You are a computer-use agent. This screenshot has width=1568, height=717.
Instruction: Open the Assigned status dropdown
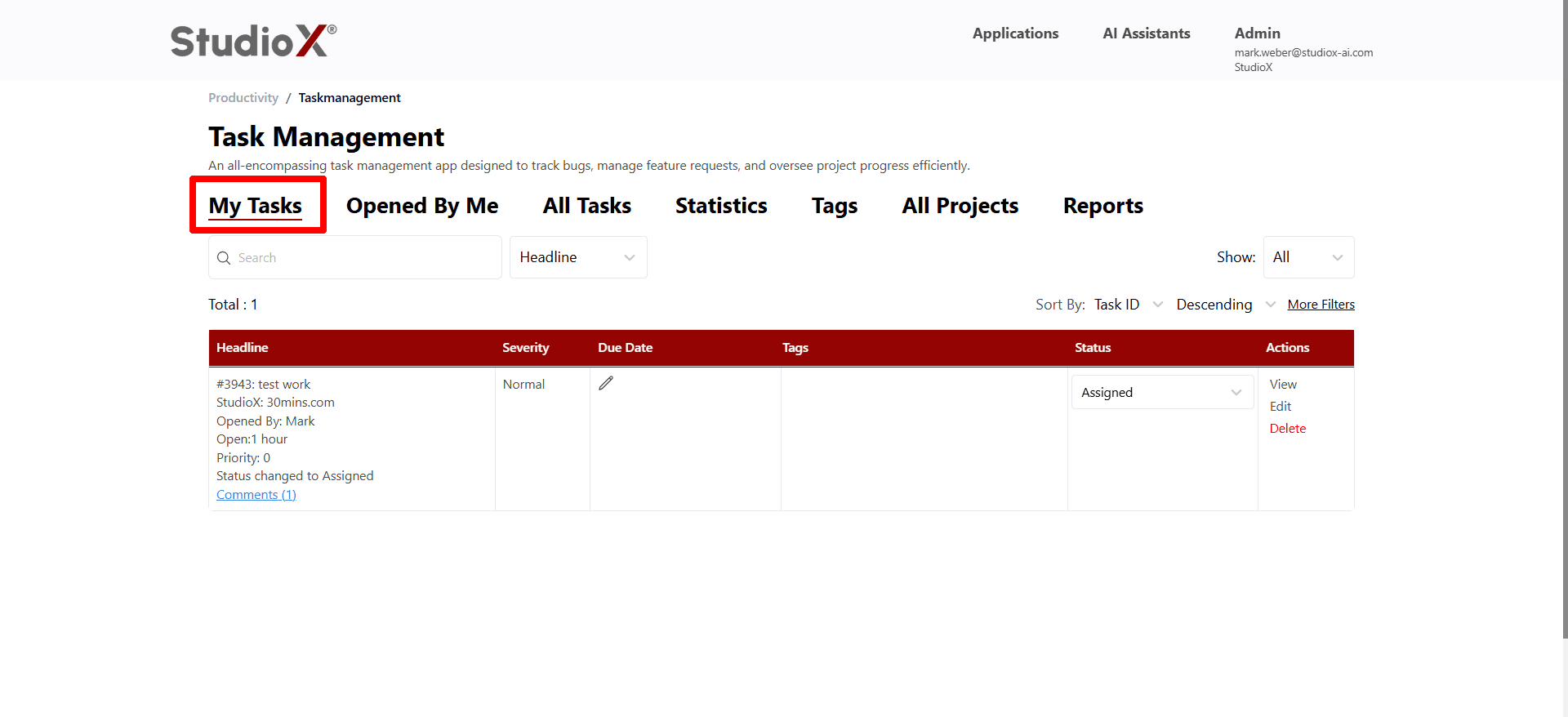click(1162, 393)
